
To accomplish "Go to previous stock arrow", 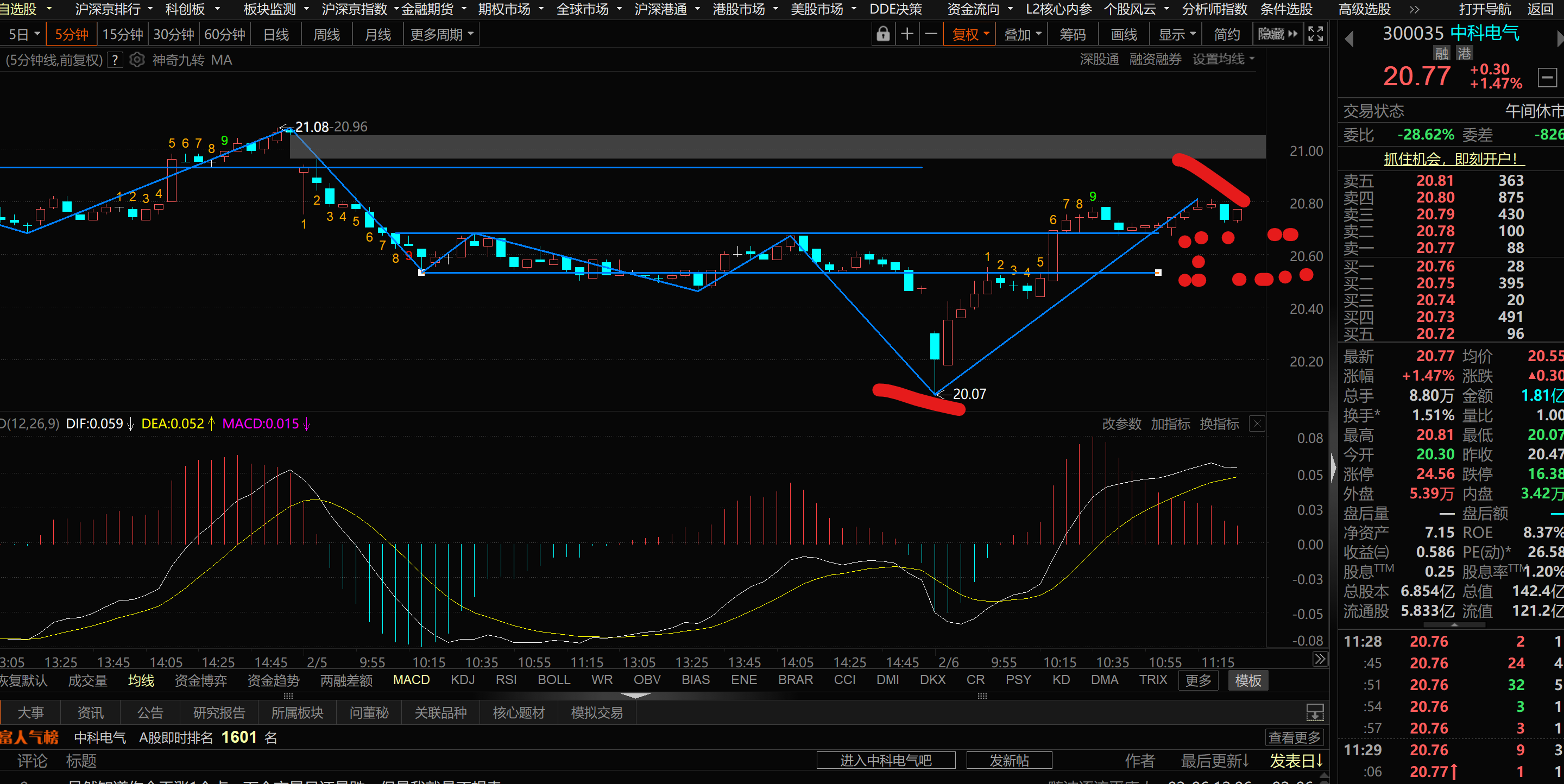I will [1349, 39].
